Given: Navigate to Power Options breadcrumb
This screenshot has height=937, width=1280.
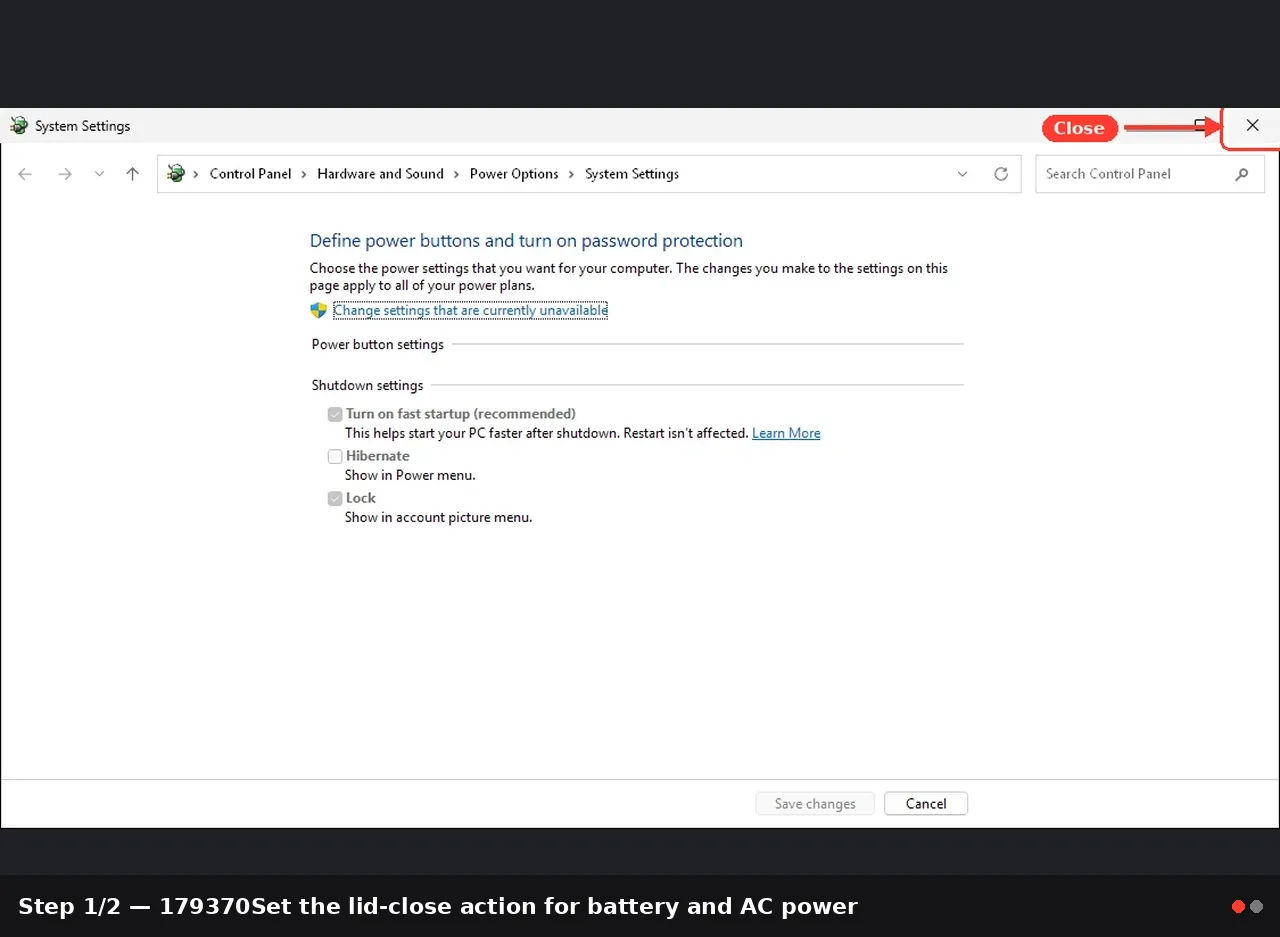Looking at the screenshot, I should 514,174.
